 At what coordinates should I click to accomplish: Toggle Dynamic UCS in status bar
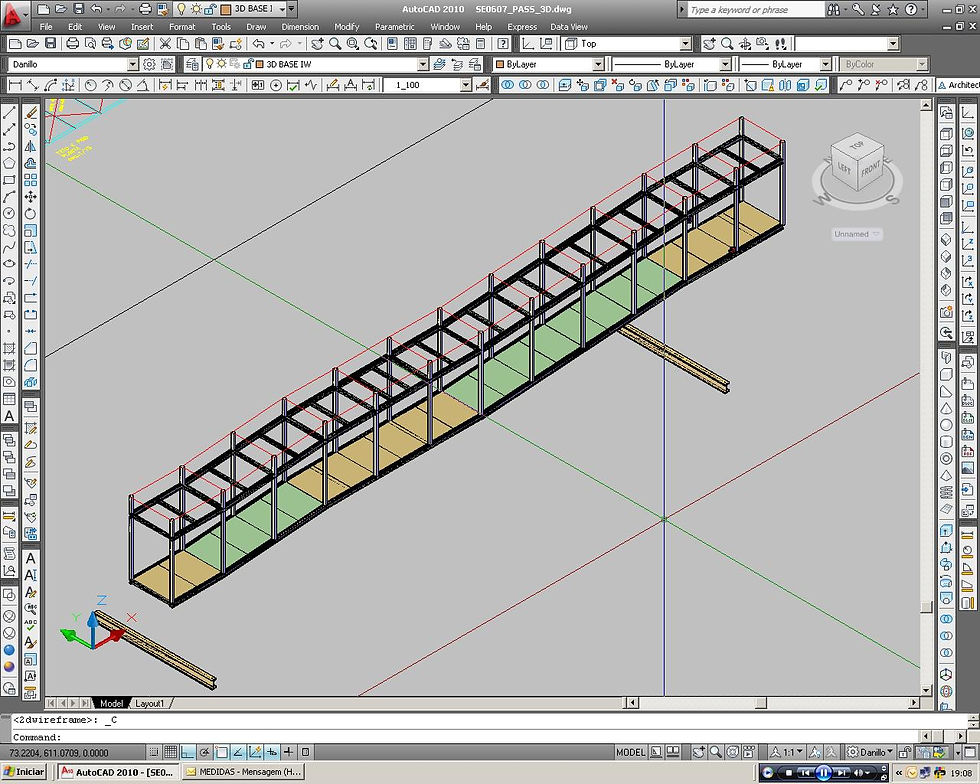[255, 752]
